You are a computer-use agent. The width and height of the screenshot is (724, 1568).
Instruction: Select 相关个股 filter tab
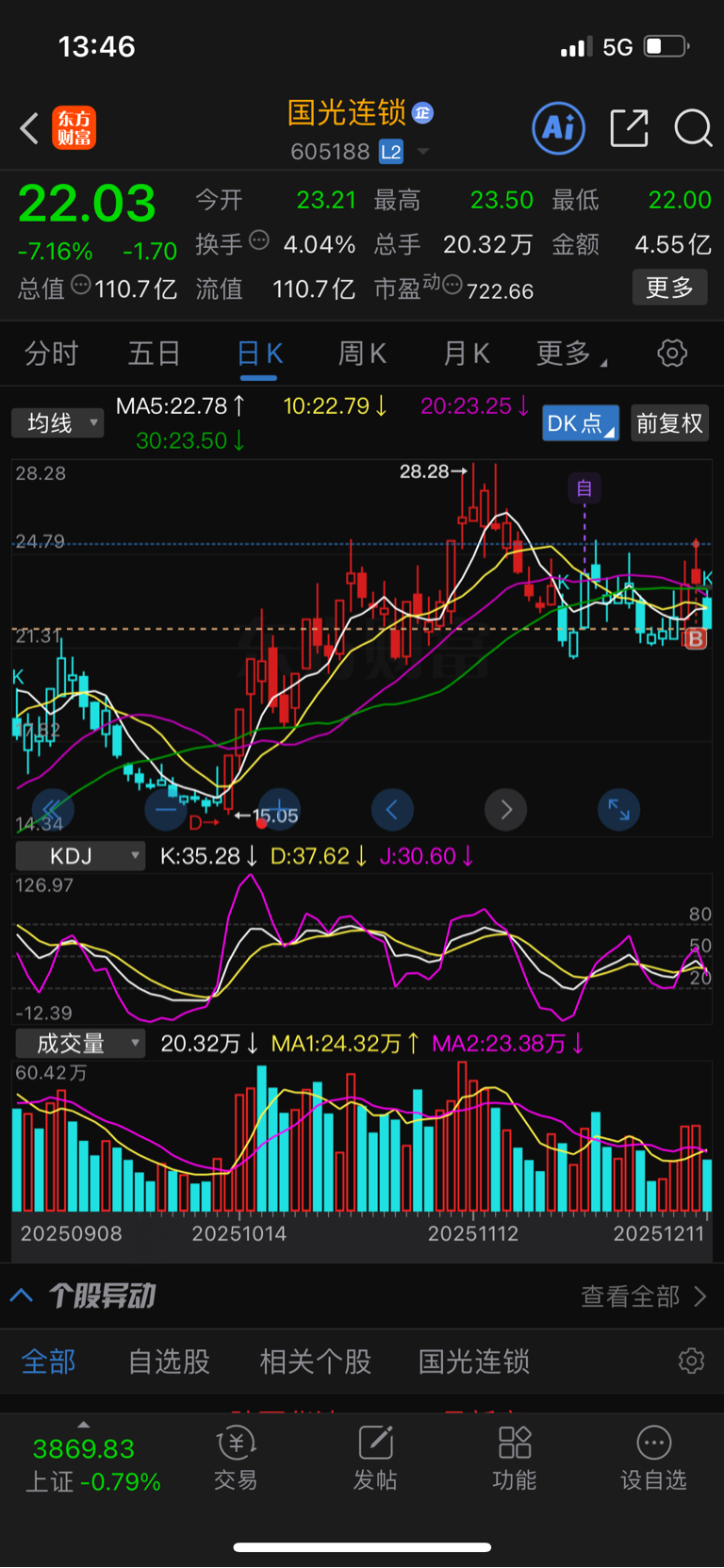(316, 1362)
